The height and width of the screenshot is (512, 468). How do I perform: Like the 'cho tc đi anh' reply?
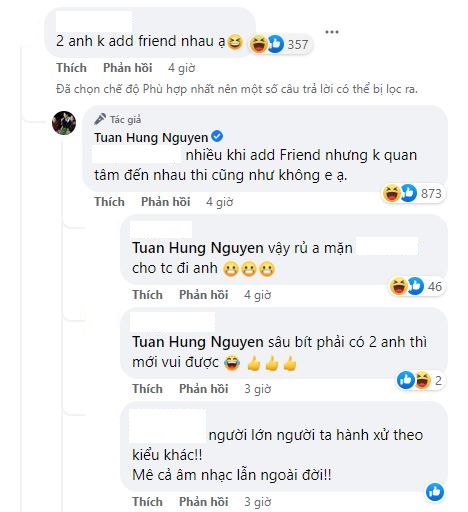[x=147, y=295]
